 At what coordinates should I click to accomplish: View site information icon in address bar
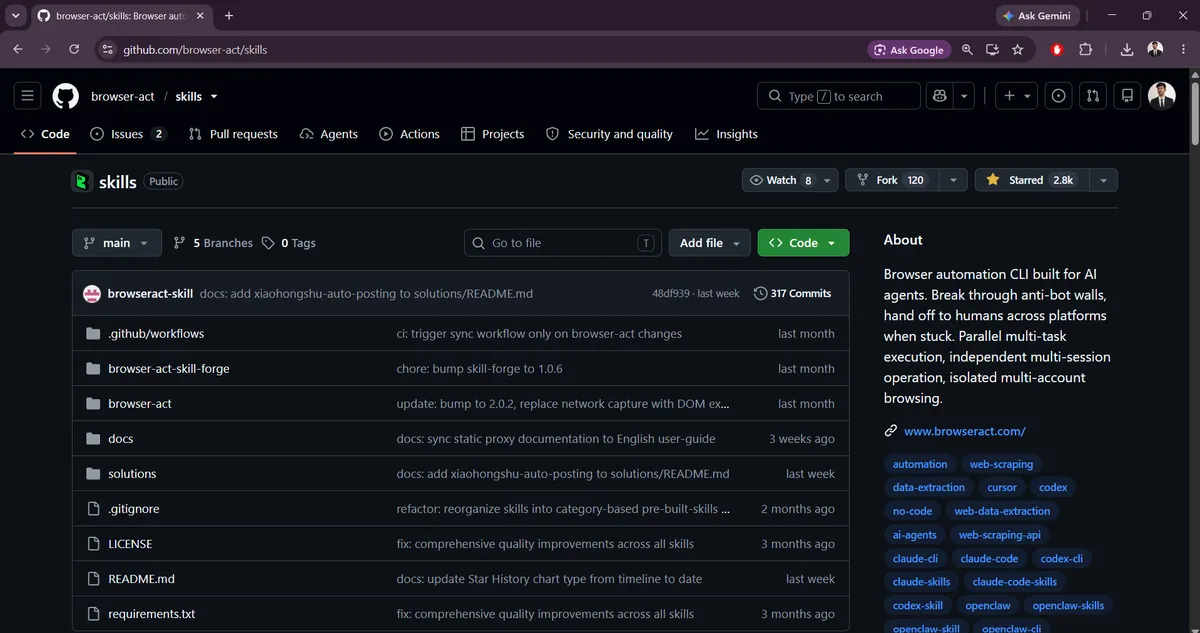pos(108,49)
